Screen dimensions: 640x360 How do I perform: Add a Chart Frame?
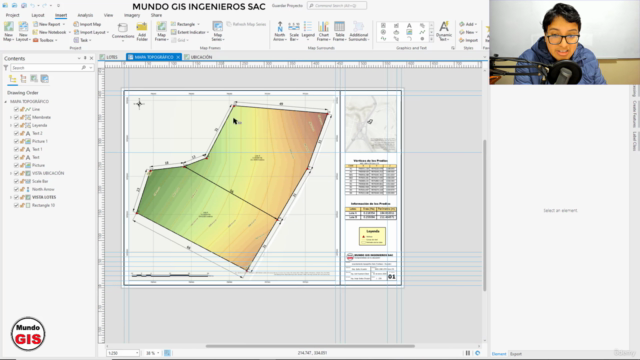(x=323, y=31)
